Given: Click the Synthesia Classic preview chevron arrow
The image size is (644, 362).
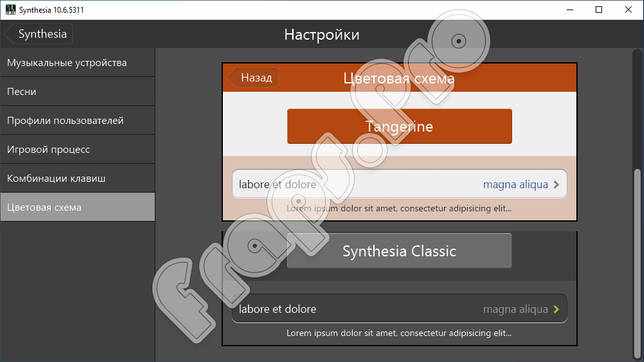Looking at the screenshot, I should pyautogui.click(x=556, y=309).
